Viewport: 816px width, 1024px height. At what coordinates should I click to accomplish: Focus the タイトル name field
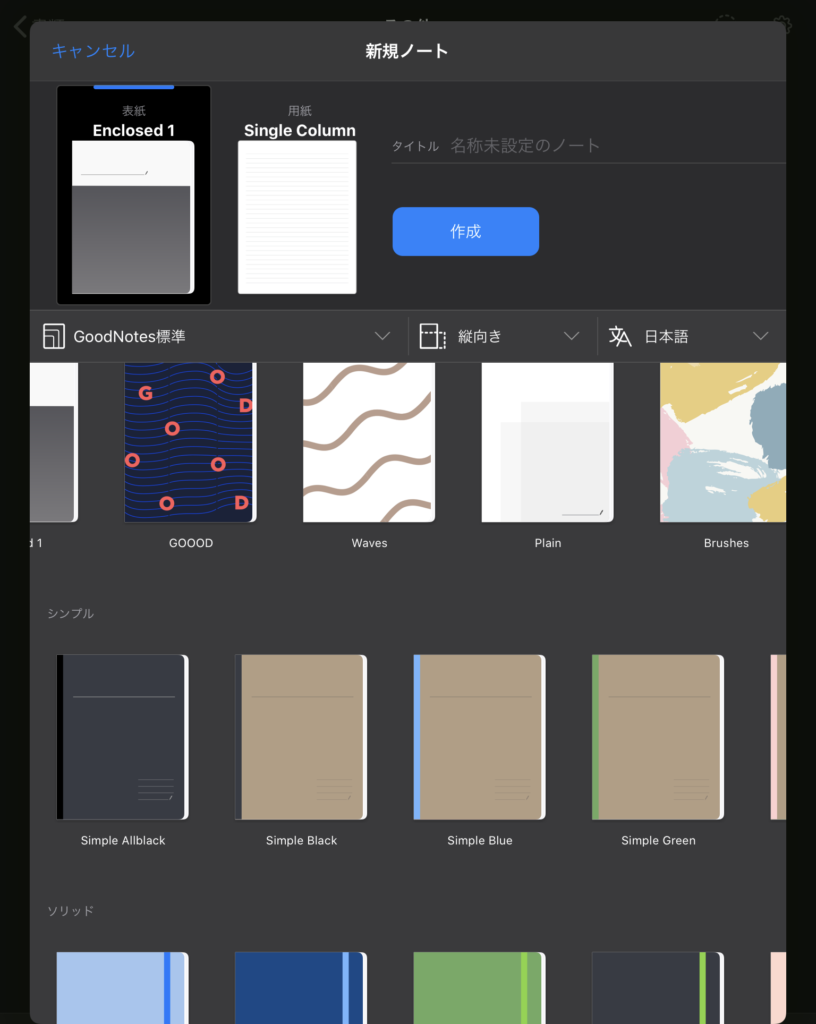click(588, 146)
